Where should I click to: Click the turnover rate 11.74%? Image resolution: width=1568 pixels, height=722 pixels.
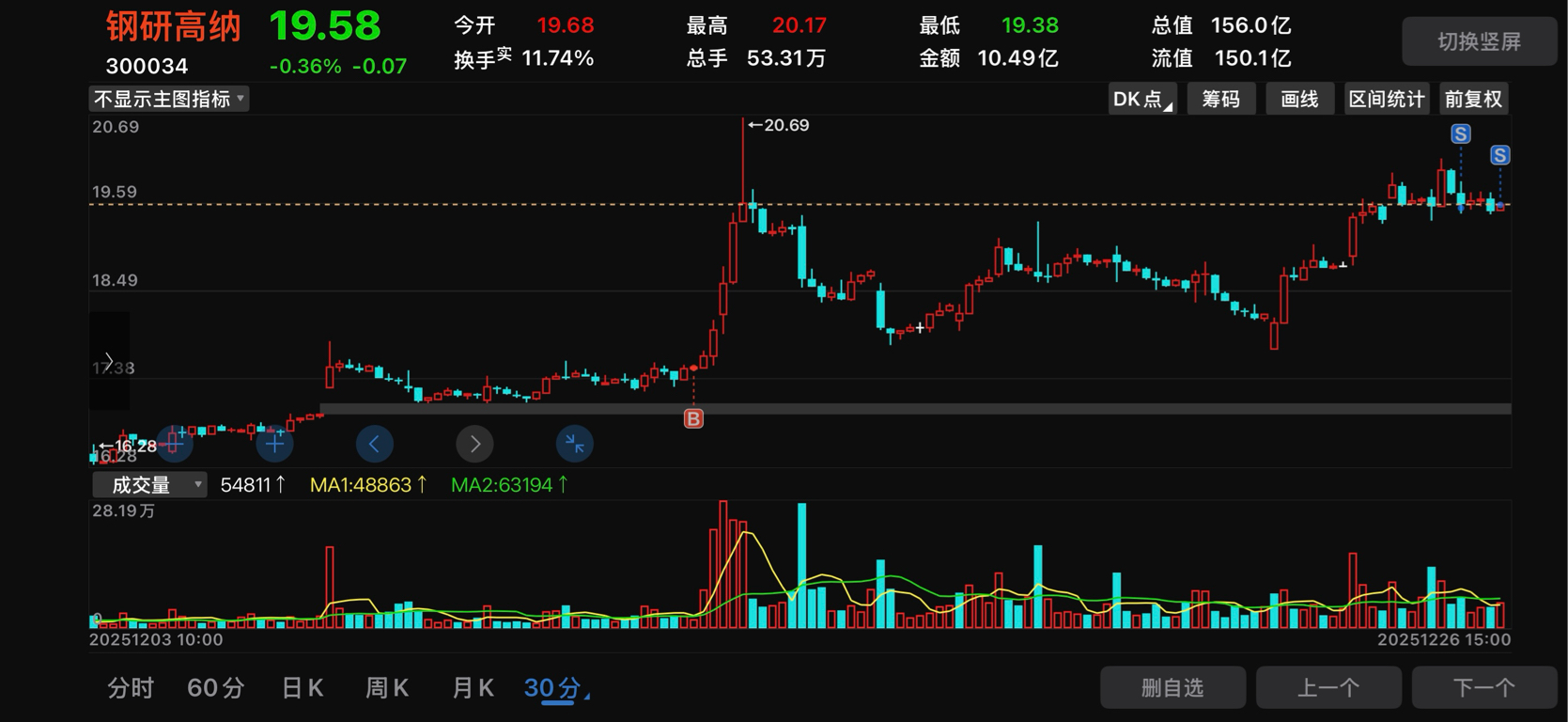[x=558, y=58]
